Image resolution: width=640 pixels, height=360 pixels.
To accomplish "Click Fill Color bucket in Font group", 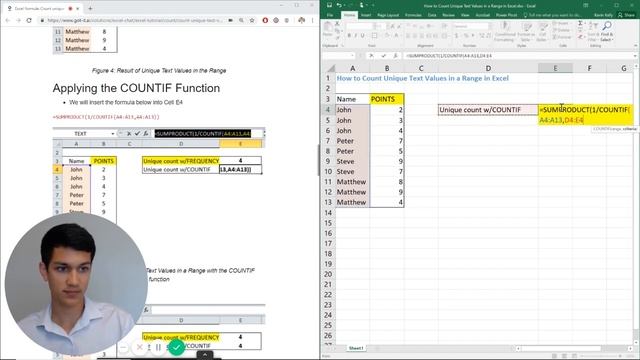I will [387, 36].
